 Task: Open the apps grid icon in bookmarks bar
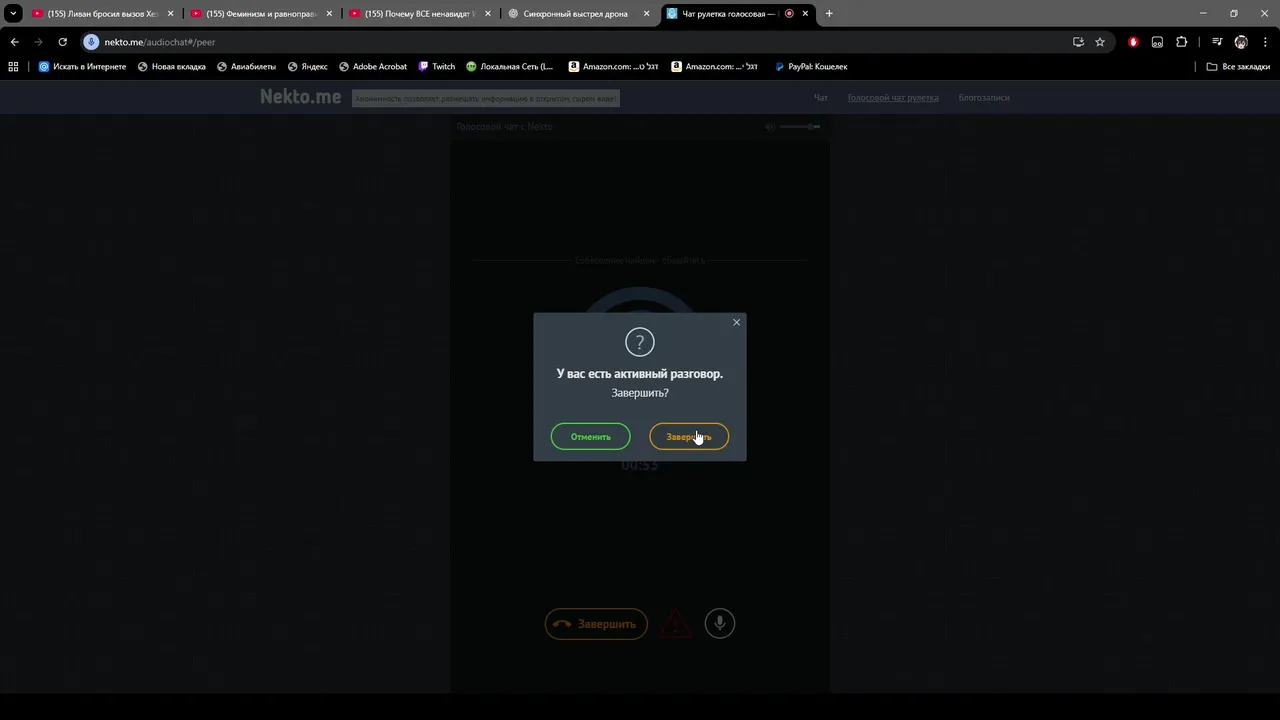coord(13,67)
